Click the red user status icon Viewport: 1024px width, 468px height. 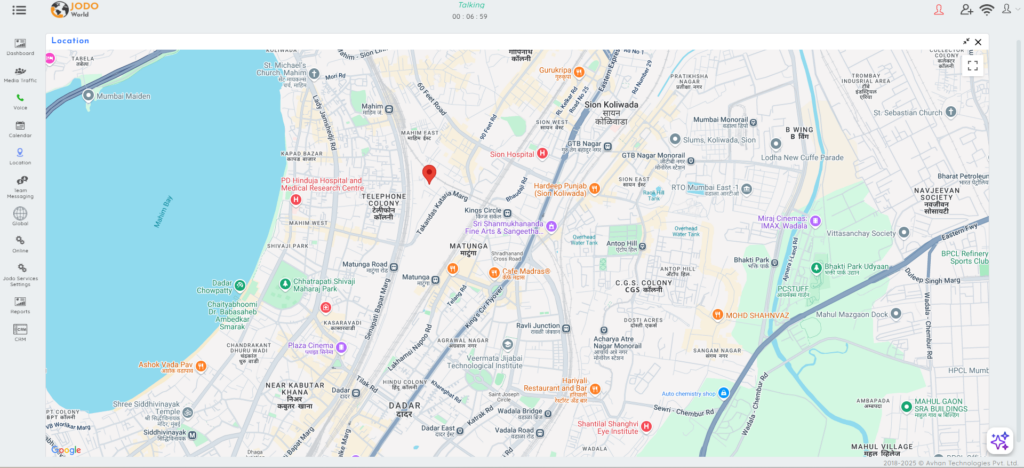[939, 10]
